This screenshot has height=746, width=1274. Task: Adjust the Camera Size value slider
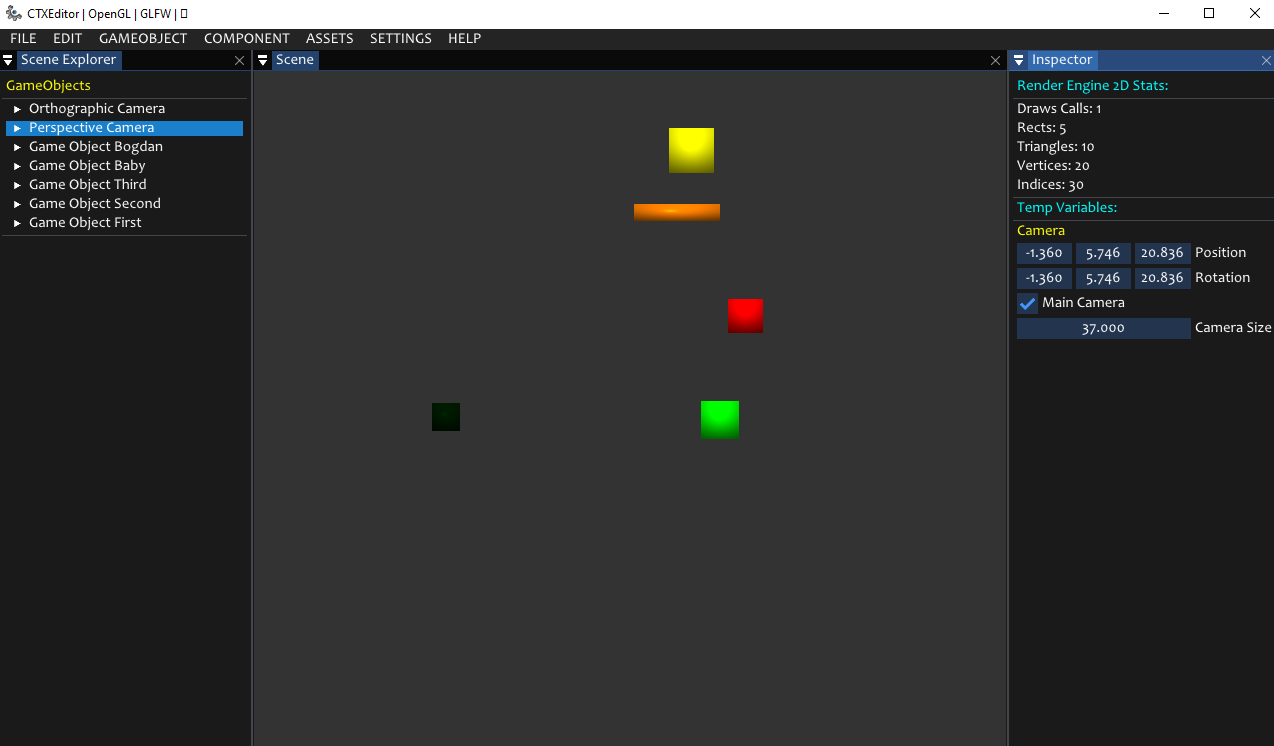tap(1103, 328)
